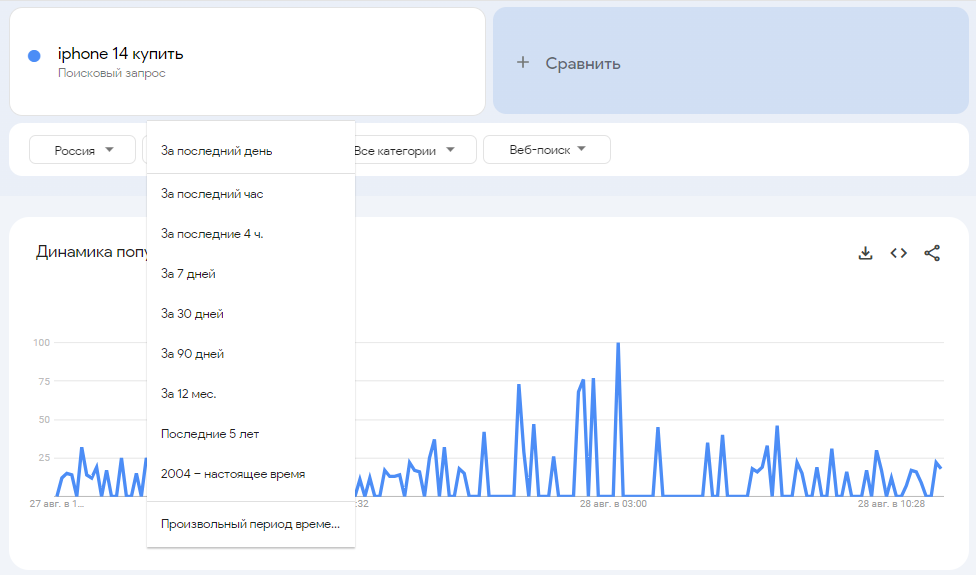This screenshot has width=976, height=575.
Task: Click the 75 y-axis label
Action: (44, 381)
